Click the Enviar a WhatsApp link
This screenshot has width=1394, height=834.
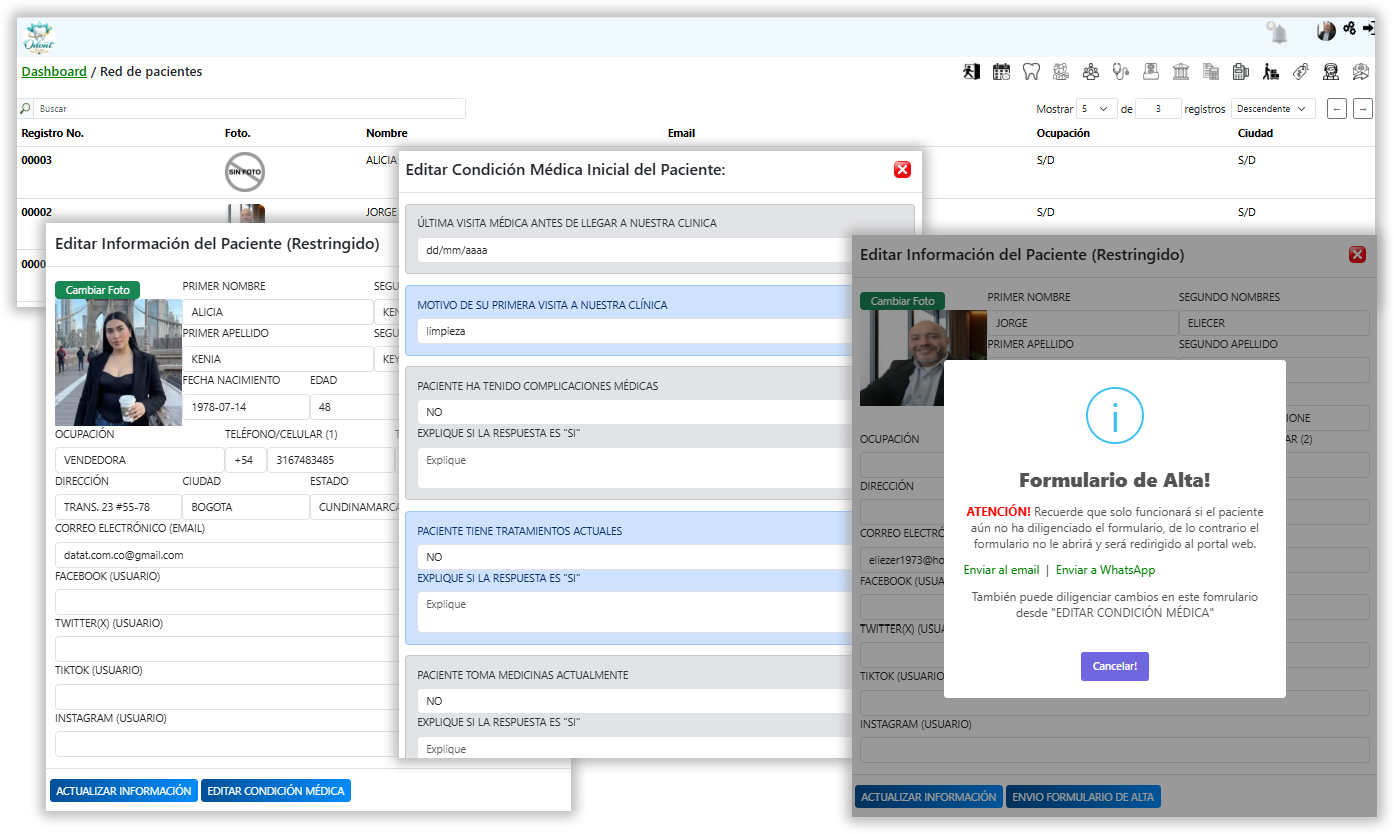[1105, 570]
